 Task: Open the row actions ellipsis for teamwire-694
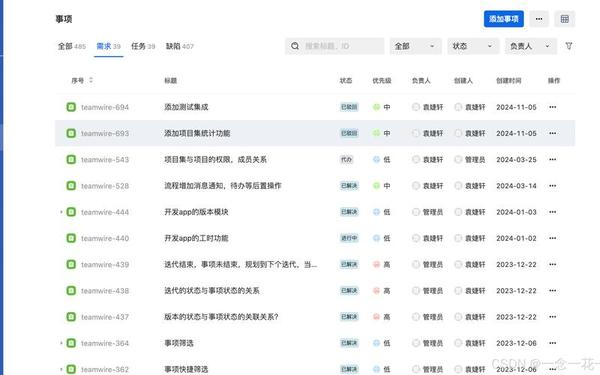point(553,107)
